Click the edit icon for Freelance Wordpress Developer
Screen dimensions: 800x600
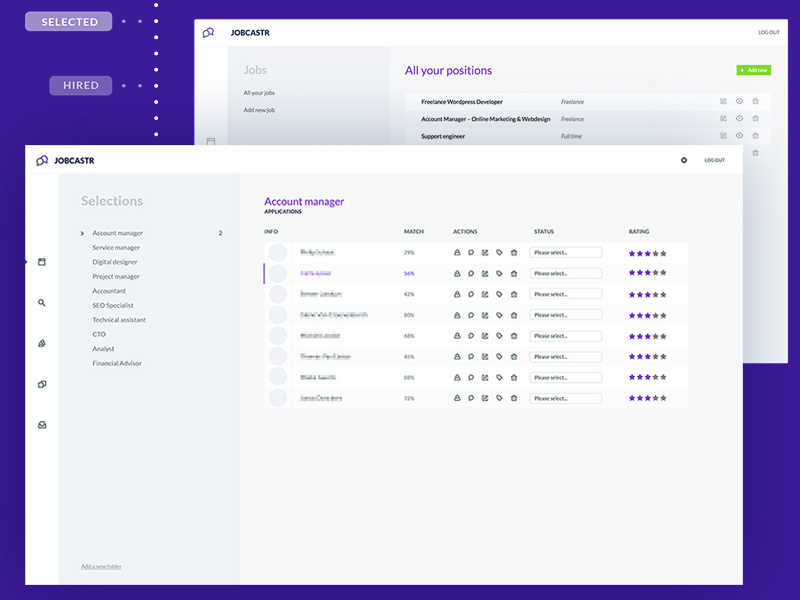coord(723,101)
